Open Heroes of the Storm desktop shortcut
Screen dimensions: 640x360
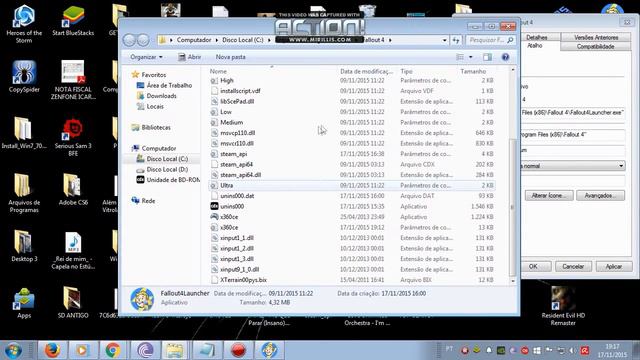point(24,24)
